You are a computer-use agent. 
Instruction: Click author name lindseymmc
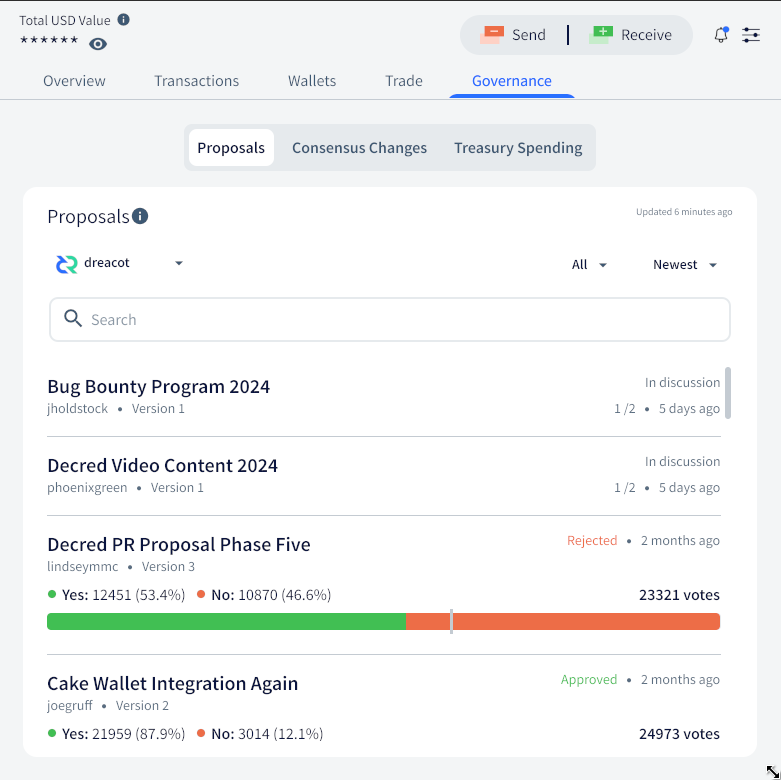coord(83,566)
